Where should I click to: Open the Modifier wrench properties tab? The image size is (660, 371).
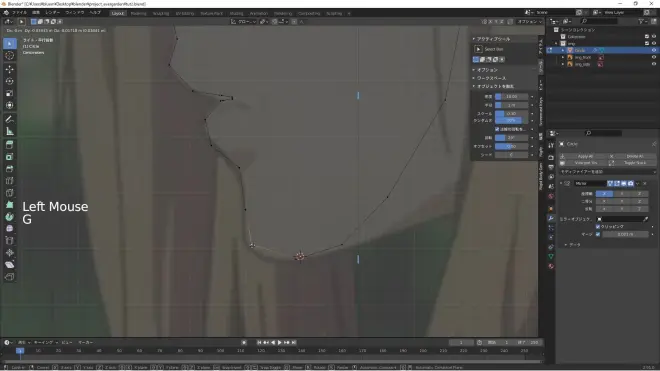click(551, 218)
